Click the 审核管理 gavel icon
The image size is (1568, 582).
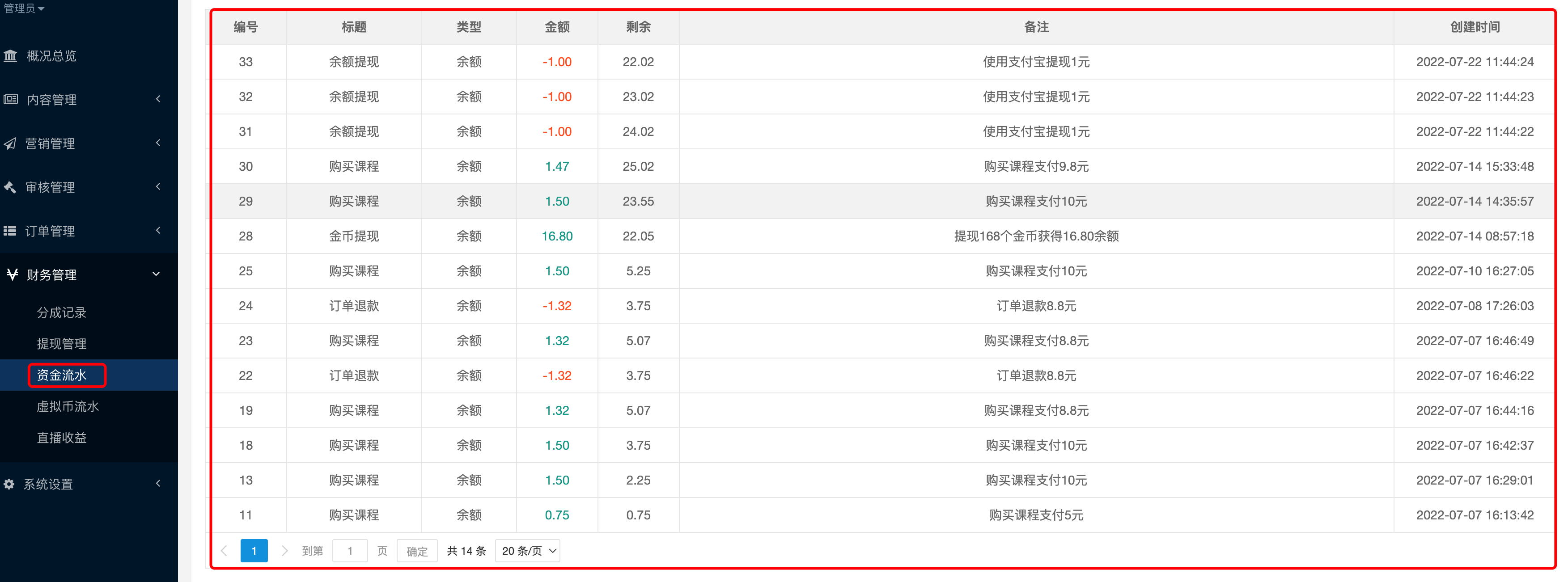(x=10, y=187)
